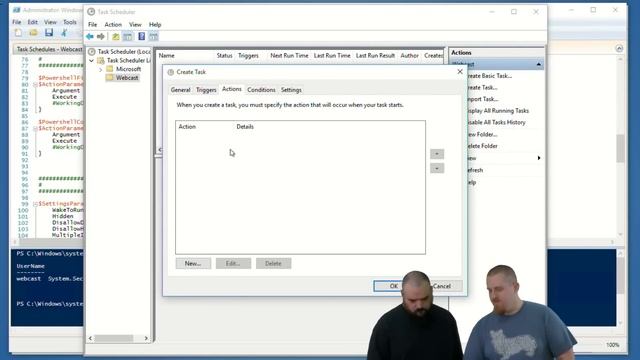Click the New script icon in ISE toolbar
640x360 pixels.
point(18,33)
